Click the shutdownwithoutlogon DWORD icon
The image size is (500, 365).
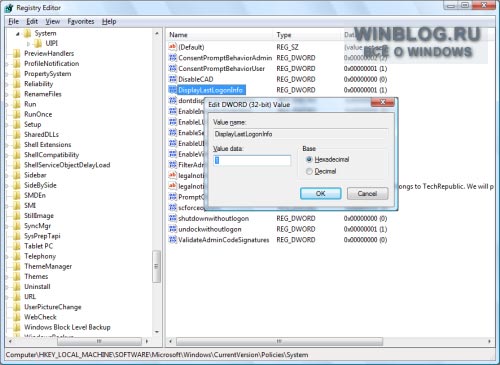(172, 218)
